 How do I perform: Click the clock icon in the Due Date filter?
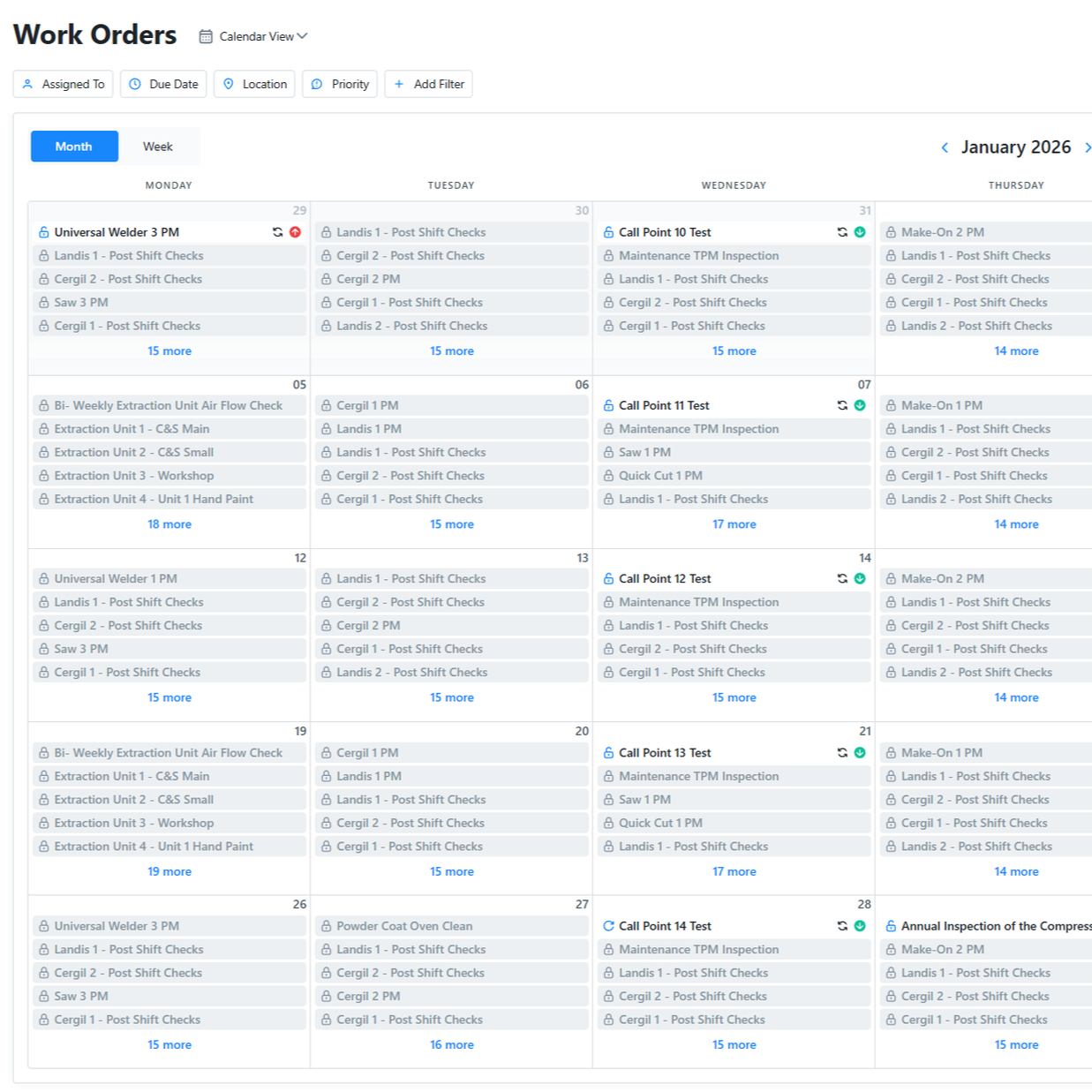(x=134, y=84)
